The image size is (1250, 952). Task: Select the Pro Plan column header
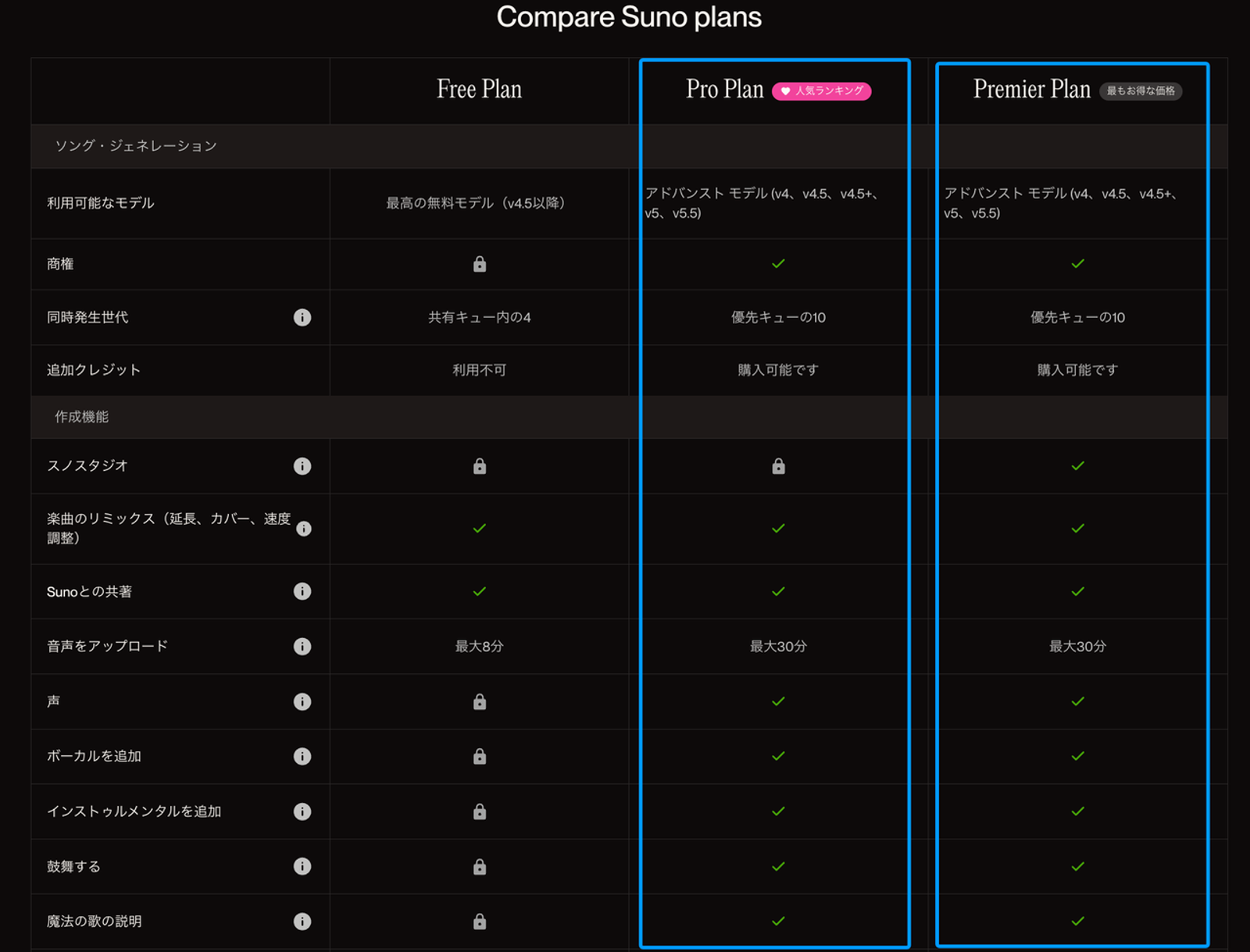coord(725,90)
